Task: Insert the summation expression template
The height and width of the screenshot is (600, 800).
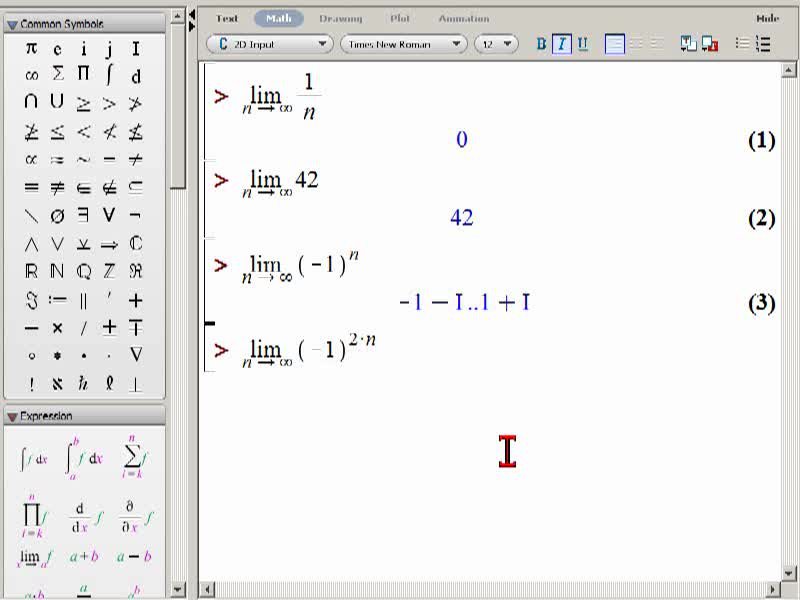Action: [x=135, y=457]
